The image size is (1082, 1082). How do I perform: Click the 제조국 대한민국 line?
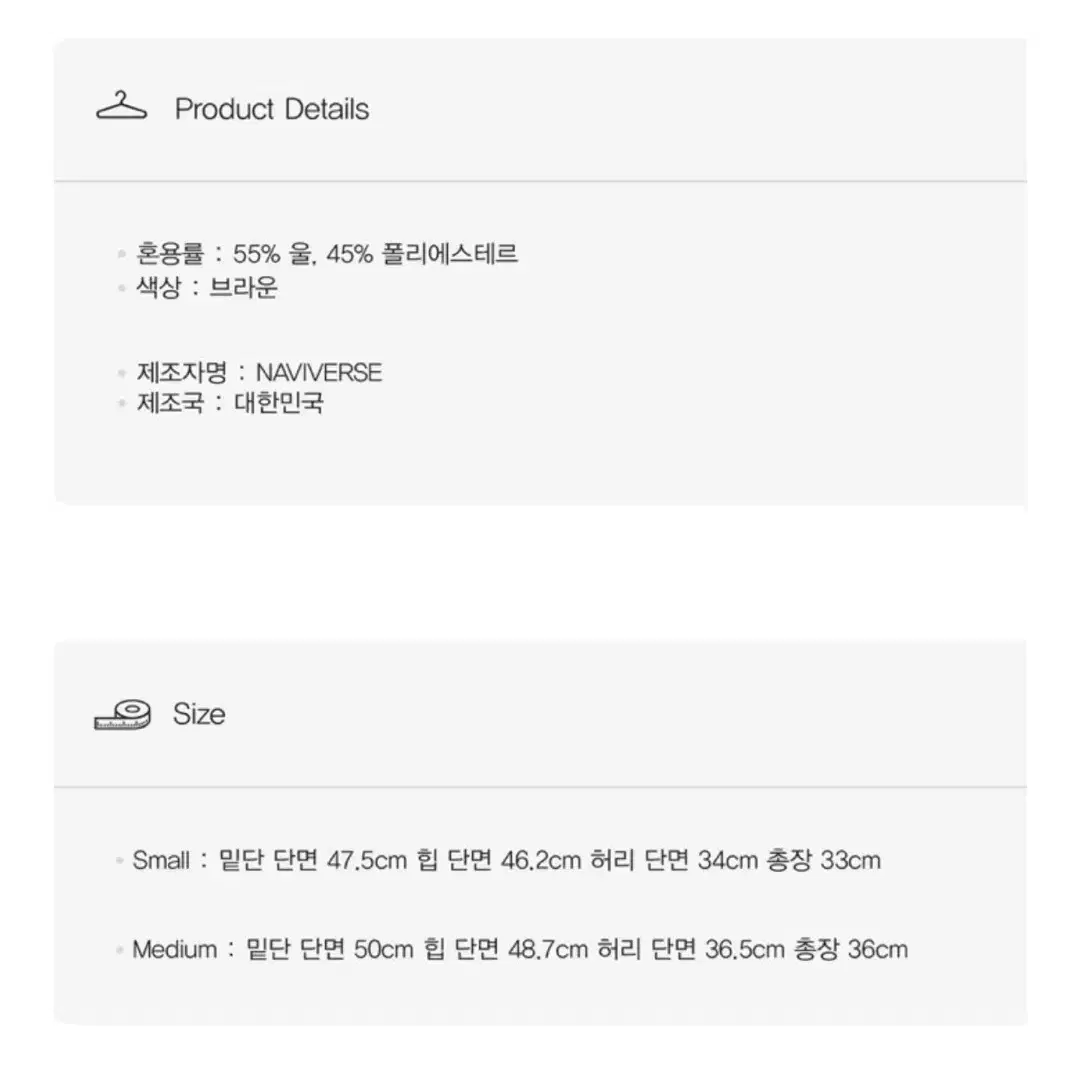point(230,402)
